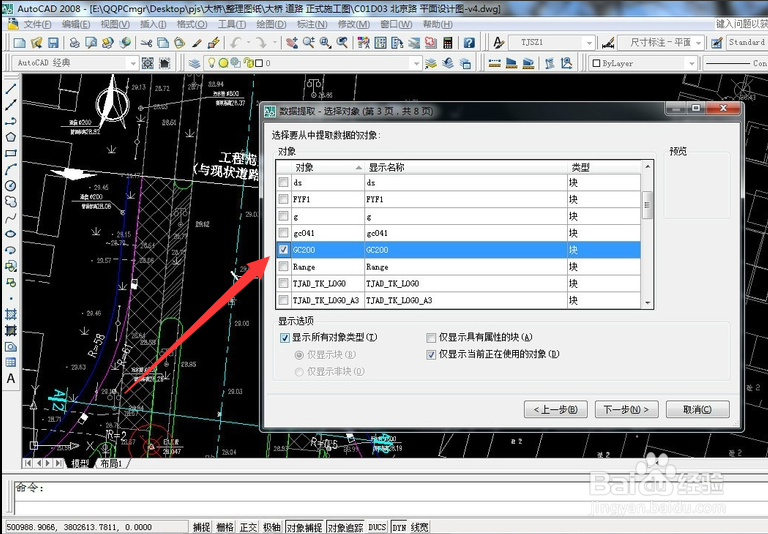
Task: Enable 仅显示具有属性的块 checkbox
Action: coord(431,338)
